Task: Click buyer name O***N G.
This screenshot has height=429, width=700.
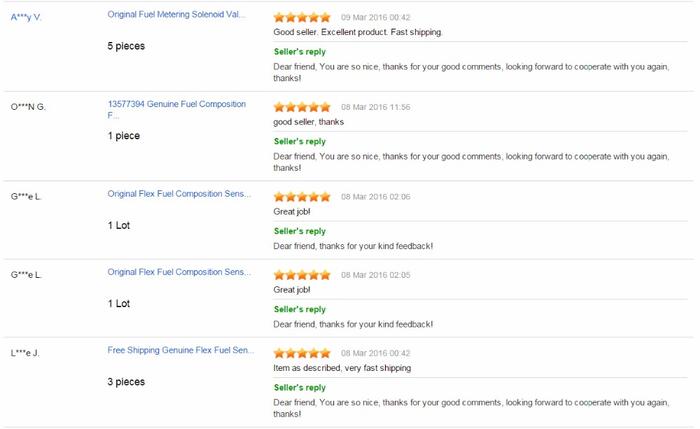Action: 28,107
